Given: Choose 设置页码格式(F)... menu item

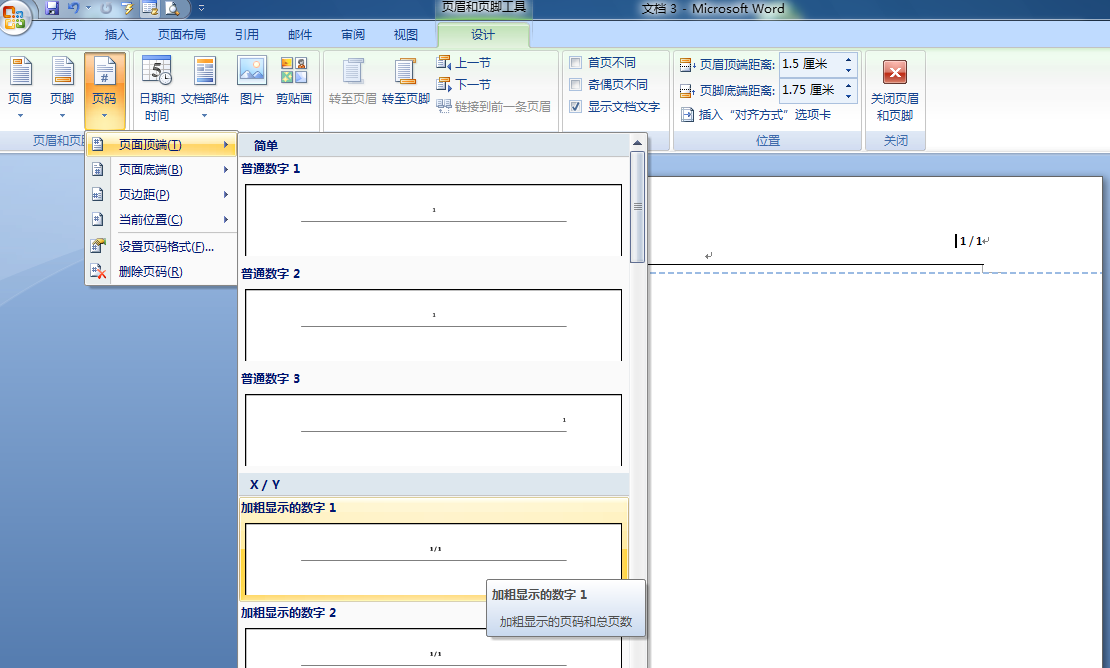Looking at the screenshot, I should coord(161,246).
